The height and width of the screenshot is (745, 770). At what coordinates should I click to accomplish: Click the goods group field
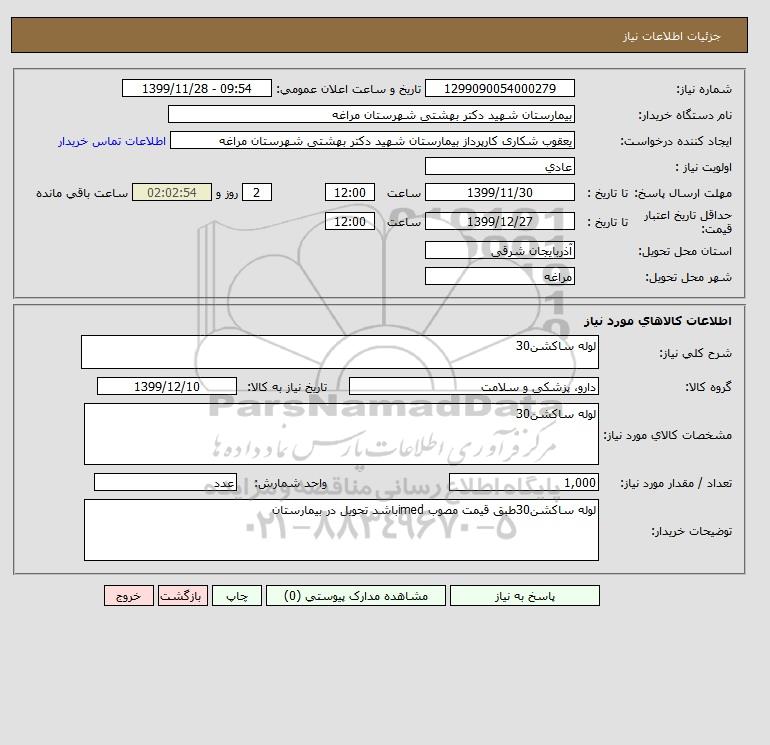pos(473,386)
